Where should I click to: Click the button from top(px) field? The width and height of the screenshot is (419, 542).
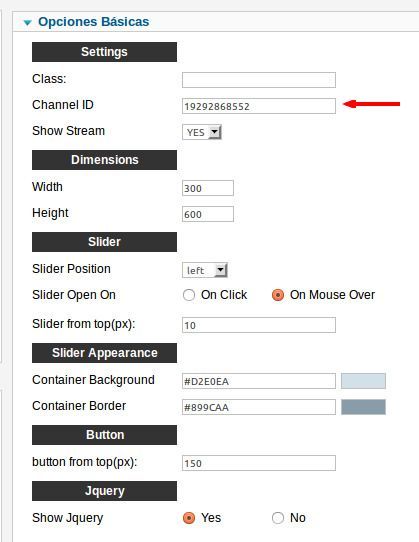click(259, 463)
